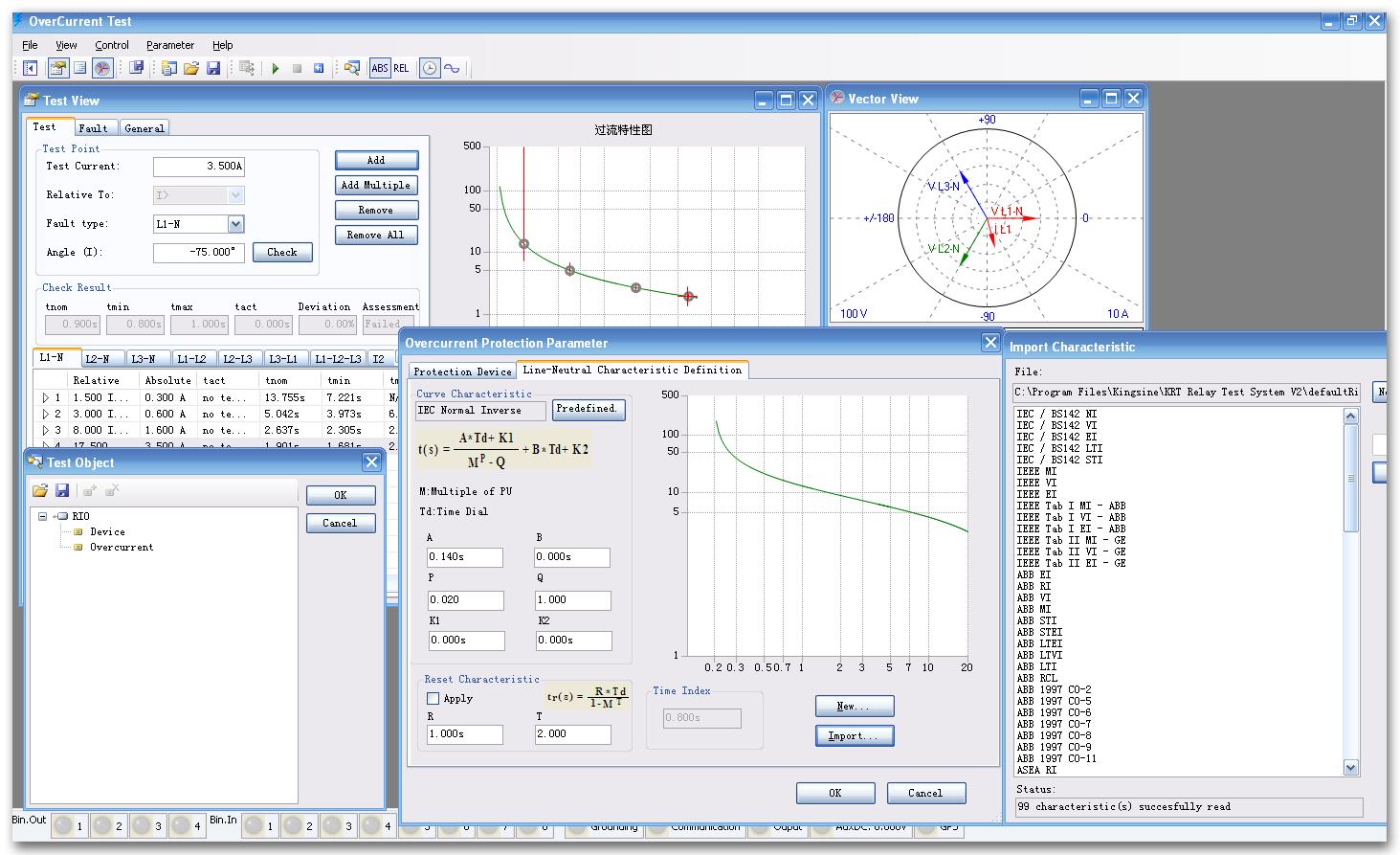
Task: Click the ABS absolute mode toolbar icon
Action: [x=380, y=69]
